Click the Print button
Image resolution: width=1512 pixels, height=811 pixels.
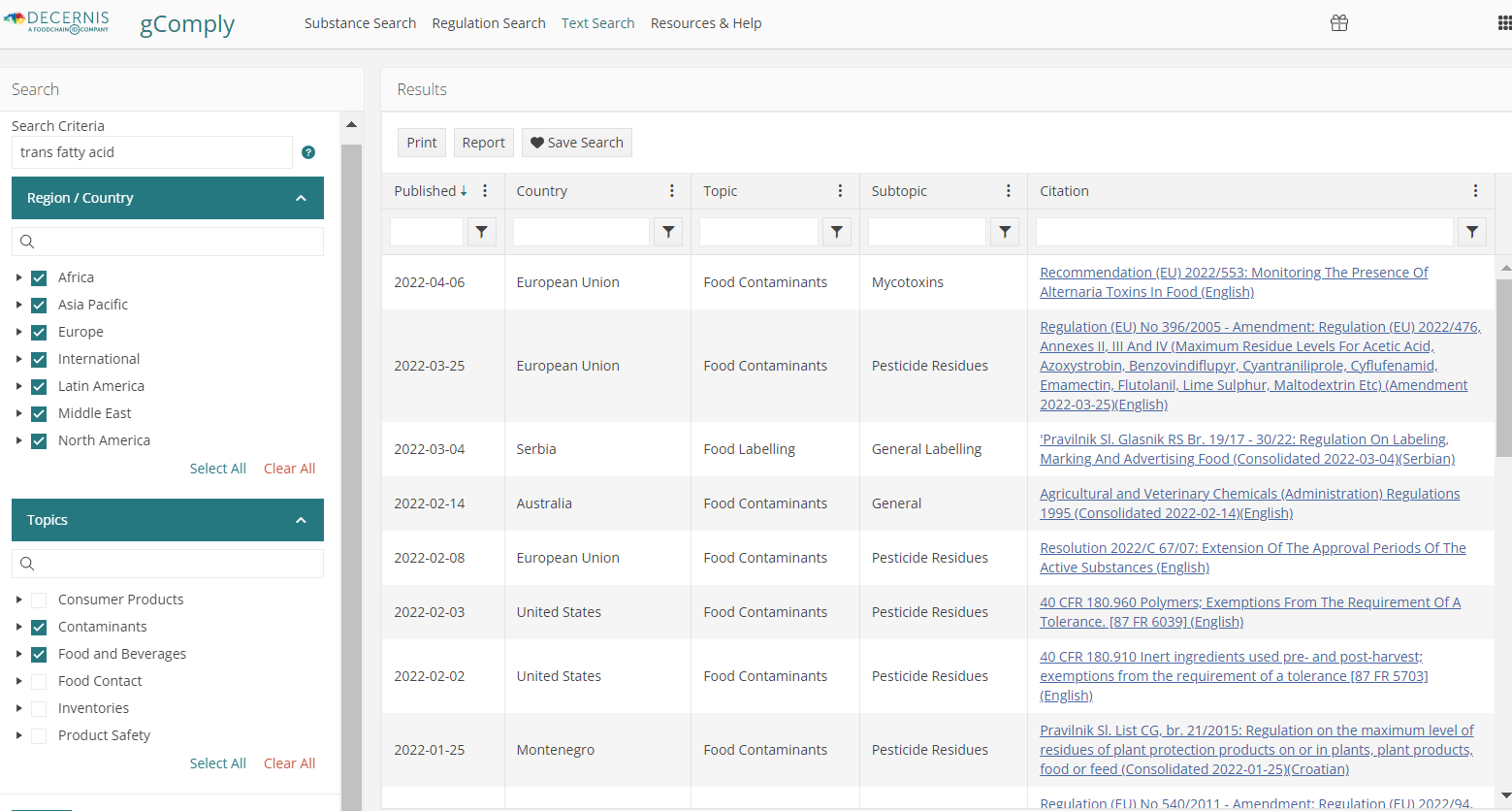(422, 143)
